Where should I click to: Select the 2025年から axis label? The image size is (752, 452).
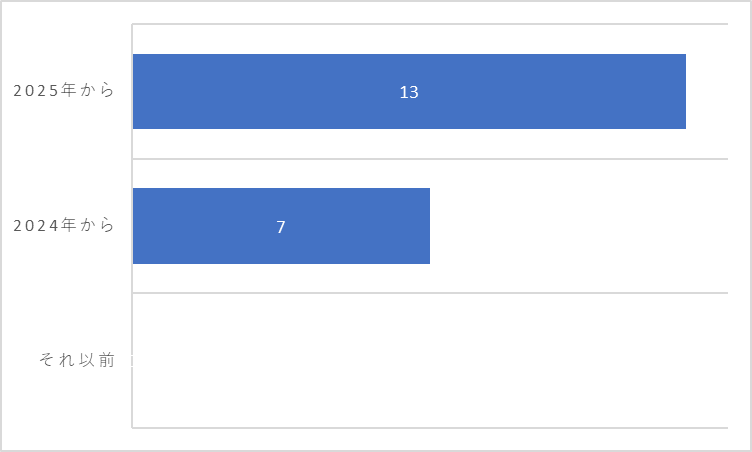click(x=64, y=90)
